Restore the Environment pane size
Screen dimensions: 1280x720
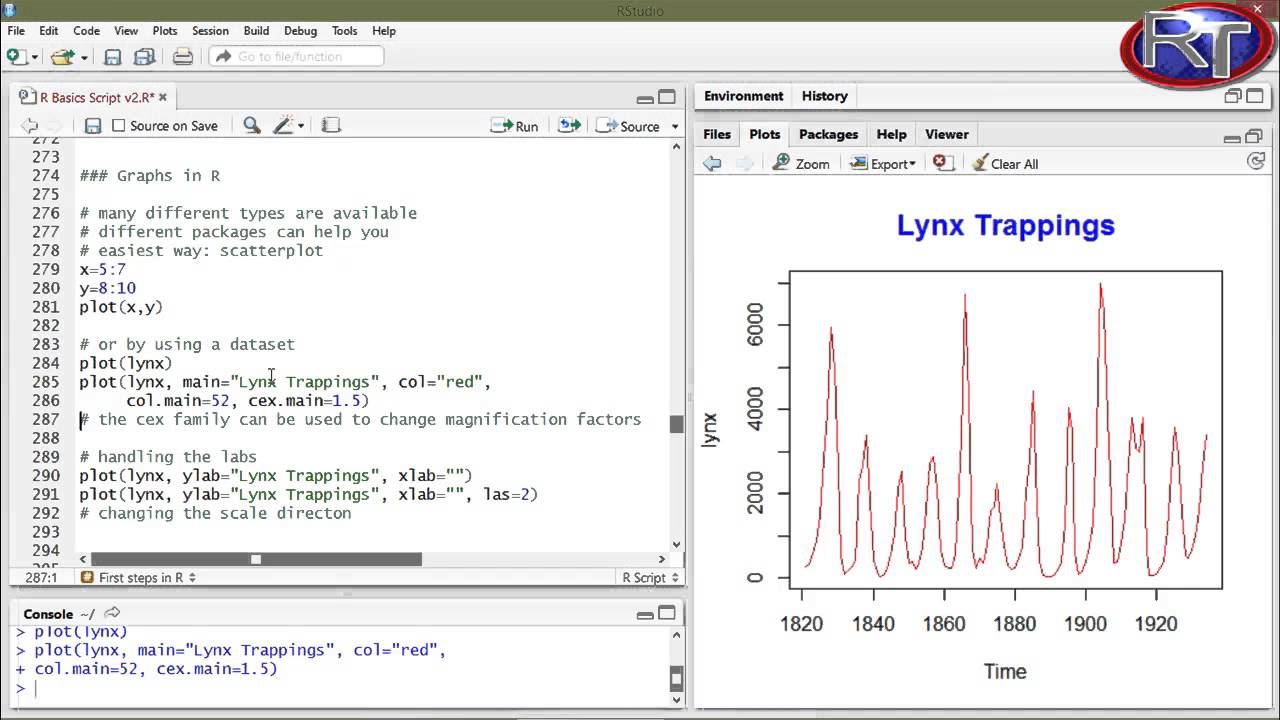point(1234,96)
